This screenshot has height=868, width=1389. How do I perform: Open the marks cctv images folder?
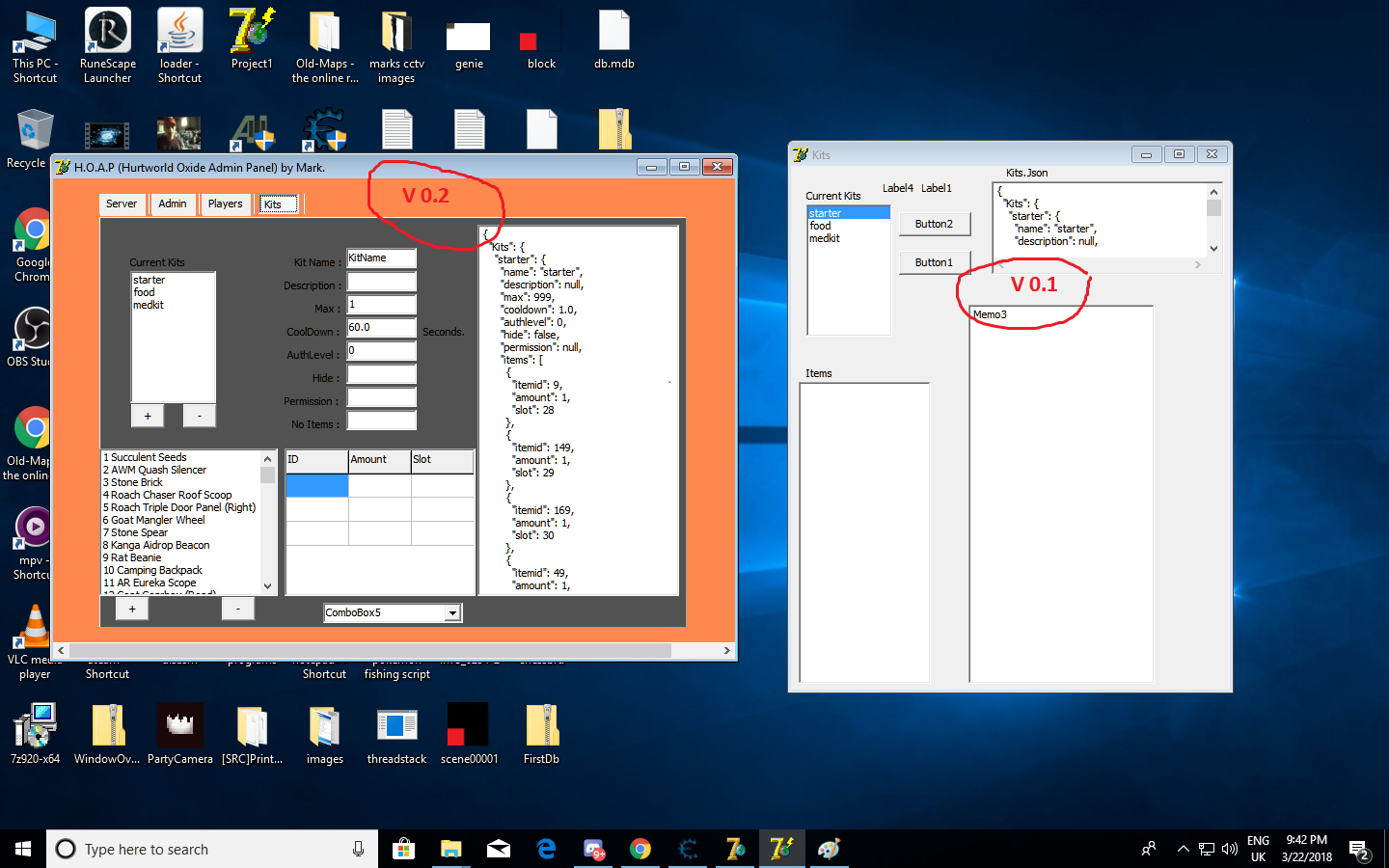click(x=396, y=32)
